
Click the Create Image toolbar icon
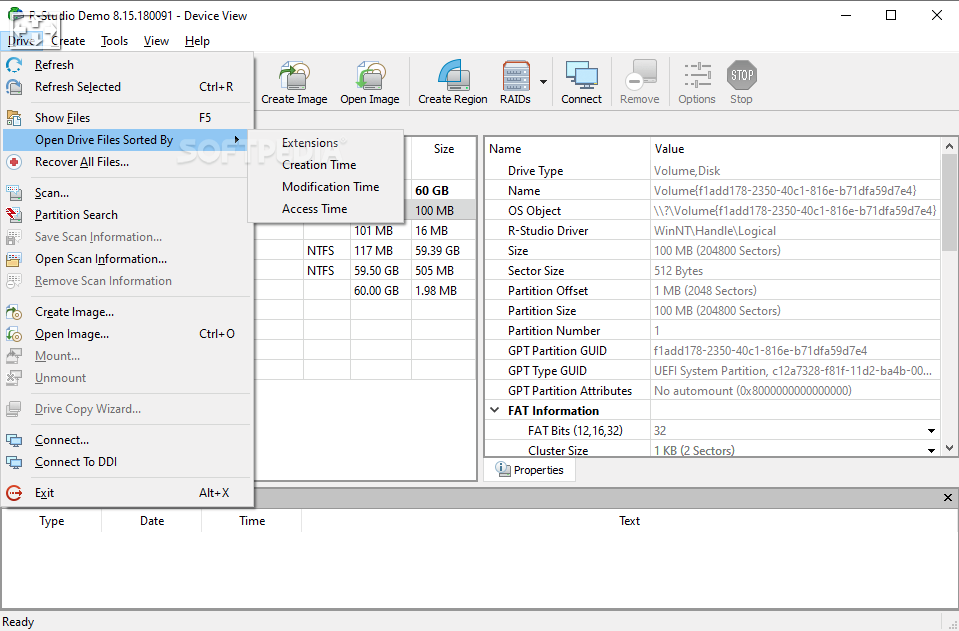(x=294, y=82)
